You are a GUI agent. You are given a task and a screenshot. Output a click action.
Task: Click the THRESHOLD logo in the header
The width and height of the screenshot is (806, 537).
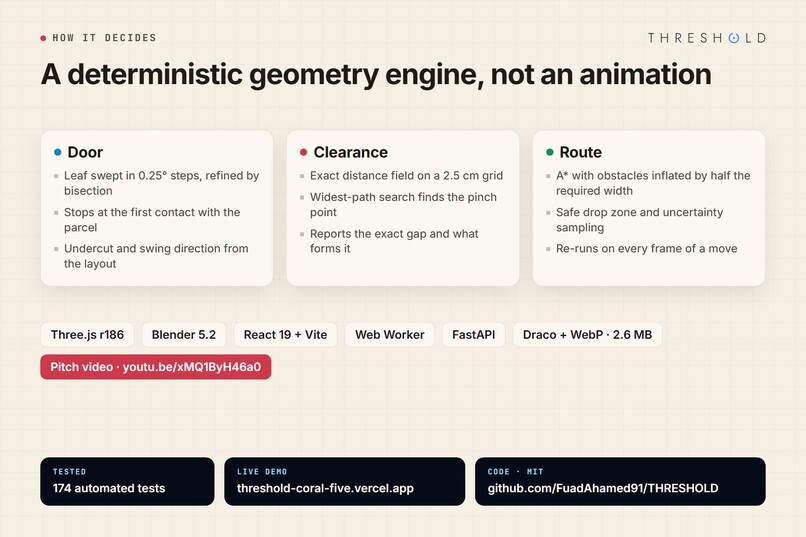[x=707, y=38]
